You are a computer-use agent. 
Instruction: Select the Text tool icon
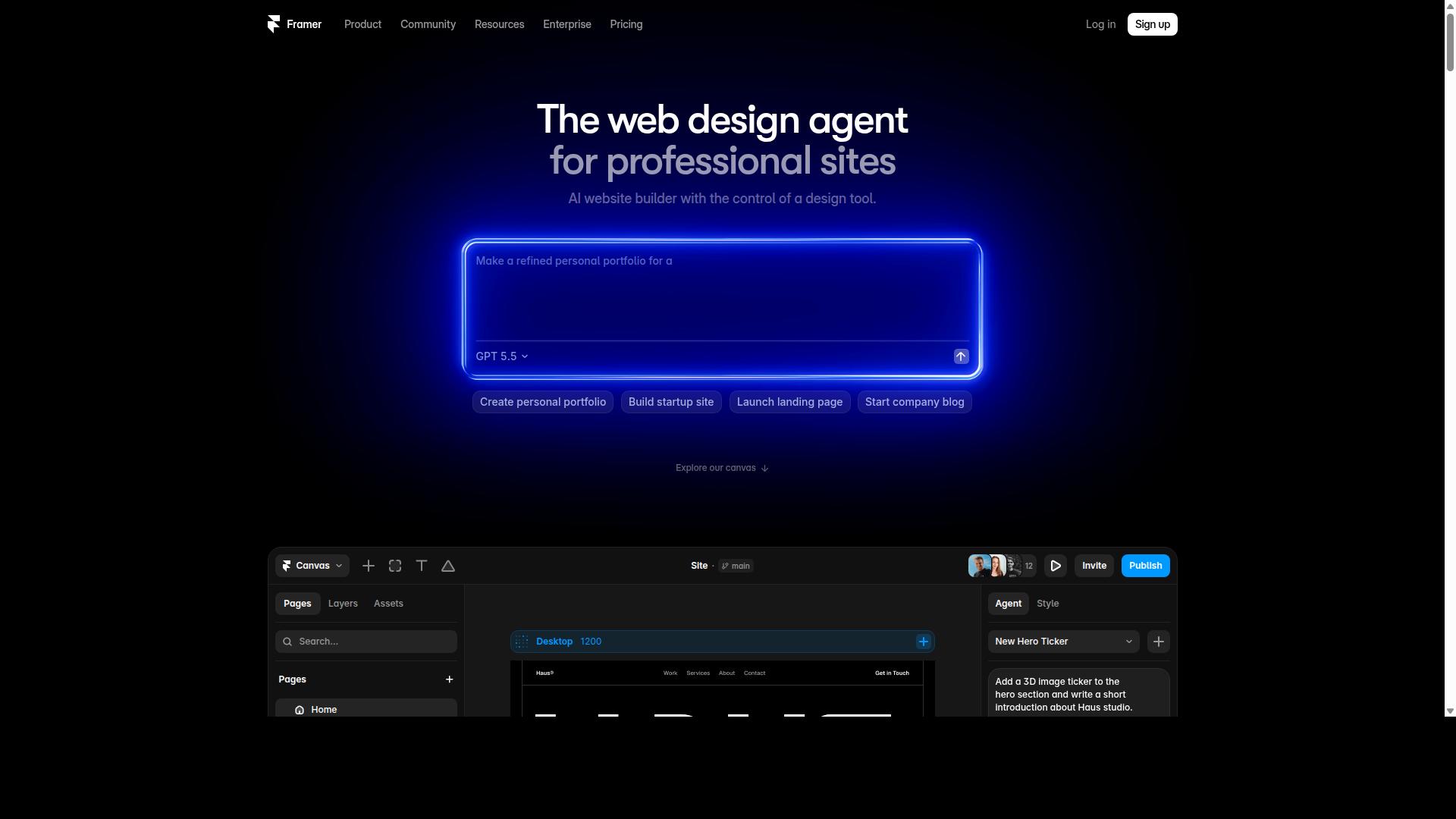[x=422, y=566]
